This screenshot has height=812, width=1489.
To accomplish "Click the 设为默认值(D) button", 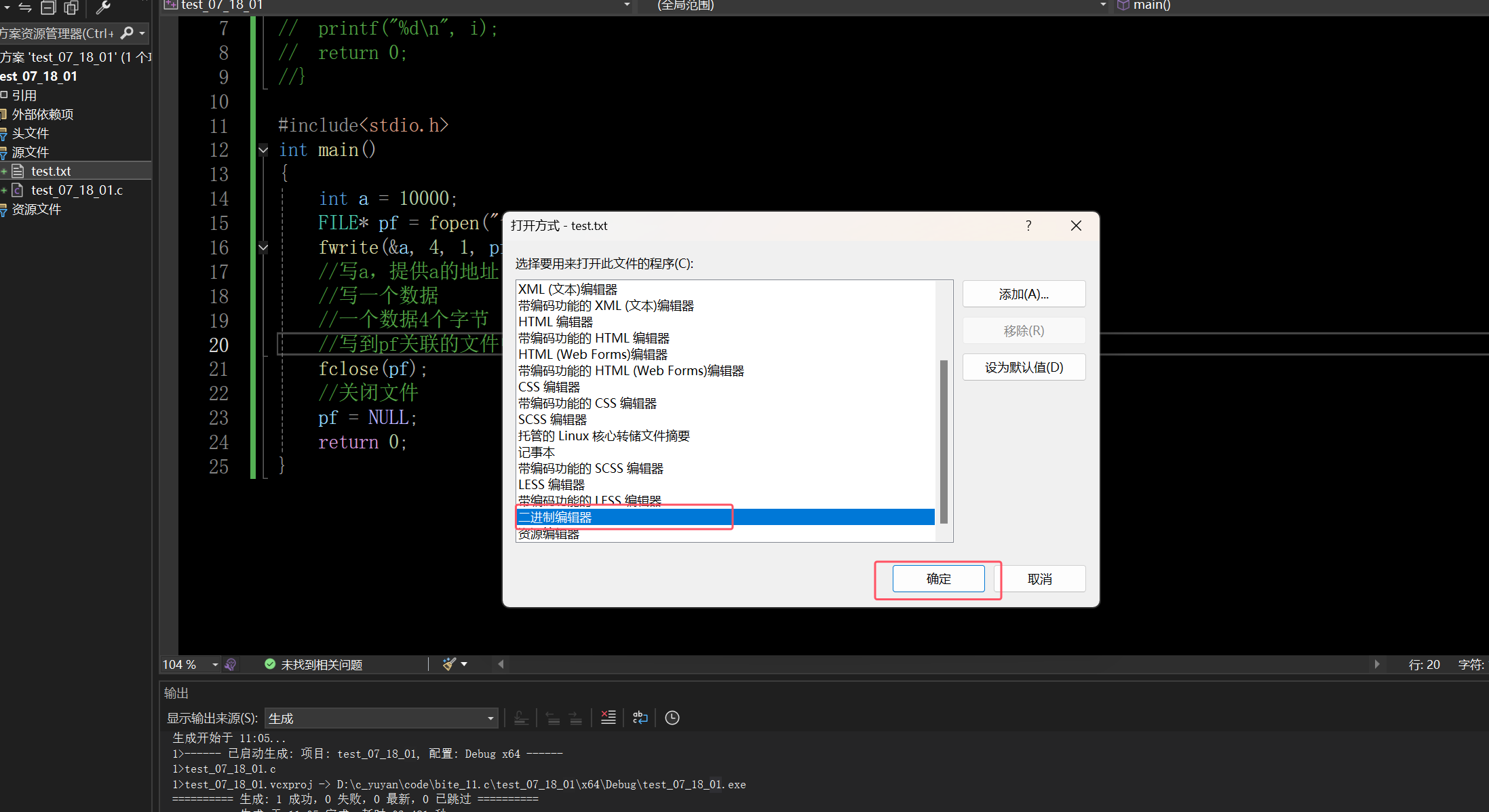I will pyautogui.click(x=1024, y=367).
